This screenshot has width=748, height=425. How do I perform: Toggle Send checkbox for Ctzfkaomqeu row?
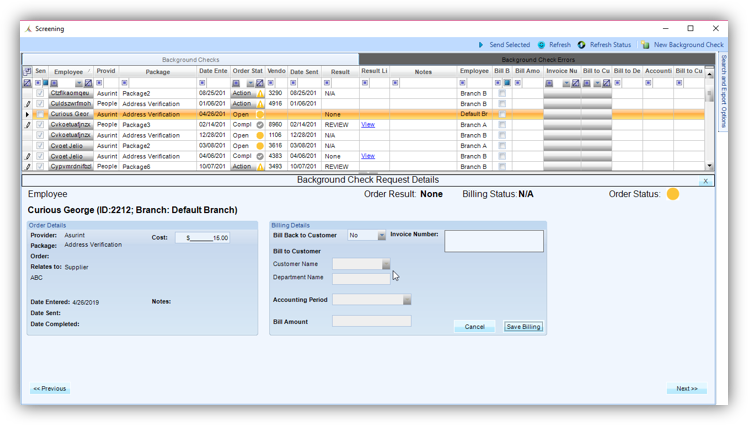[x=40, y=93]
